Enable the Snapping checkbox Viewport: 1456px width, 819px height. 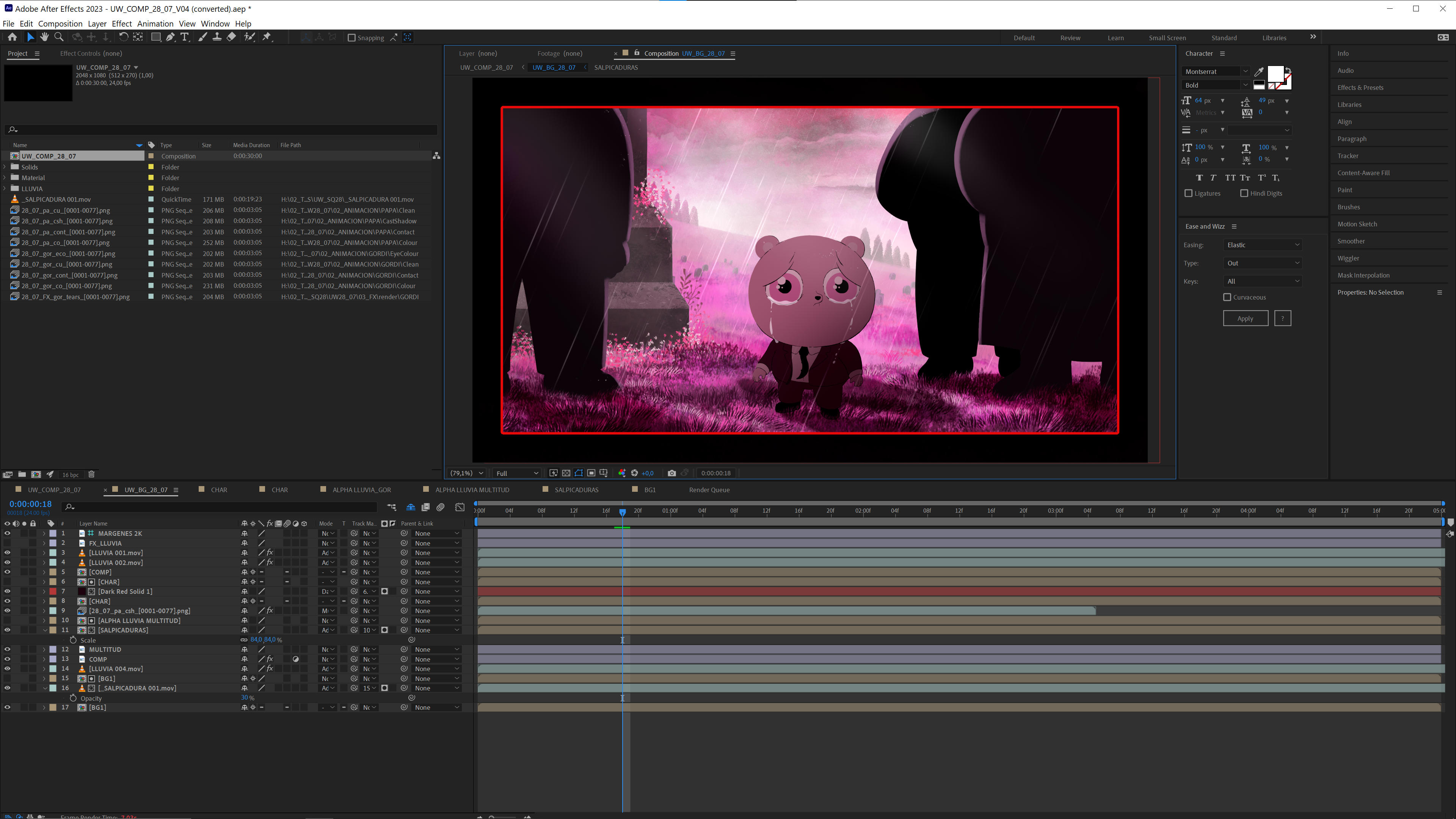[x=351, y=38]
